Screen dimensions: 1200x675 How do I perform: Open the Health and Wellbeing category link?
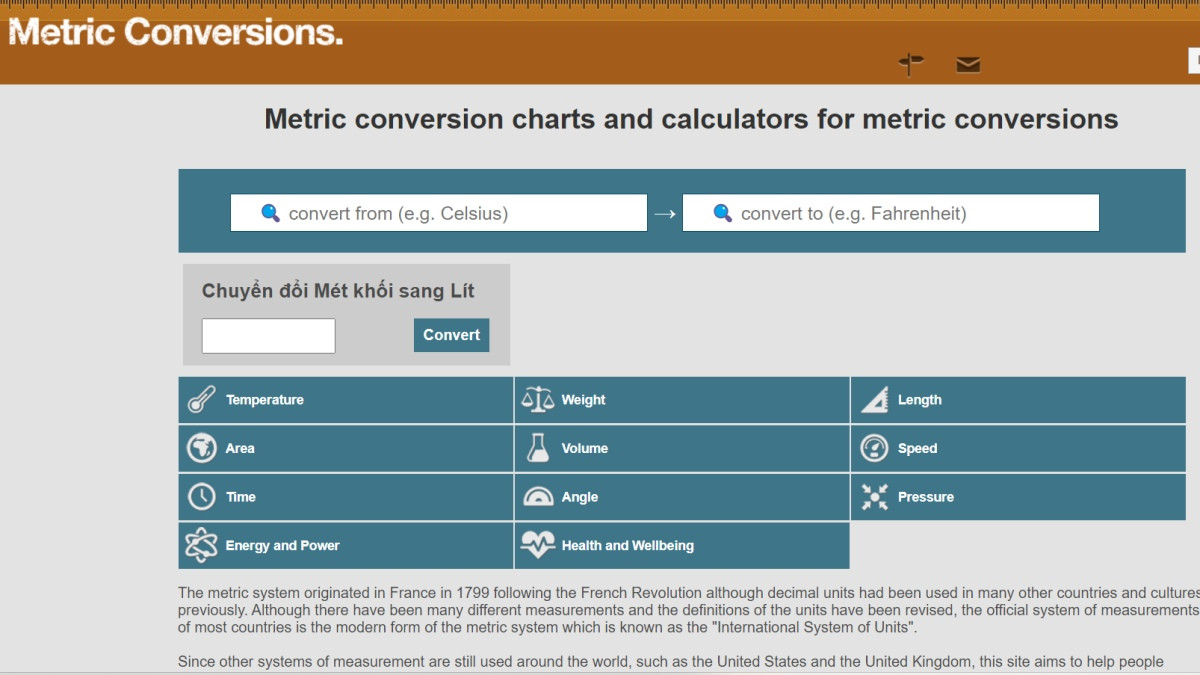coord(627,546)
